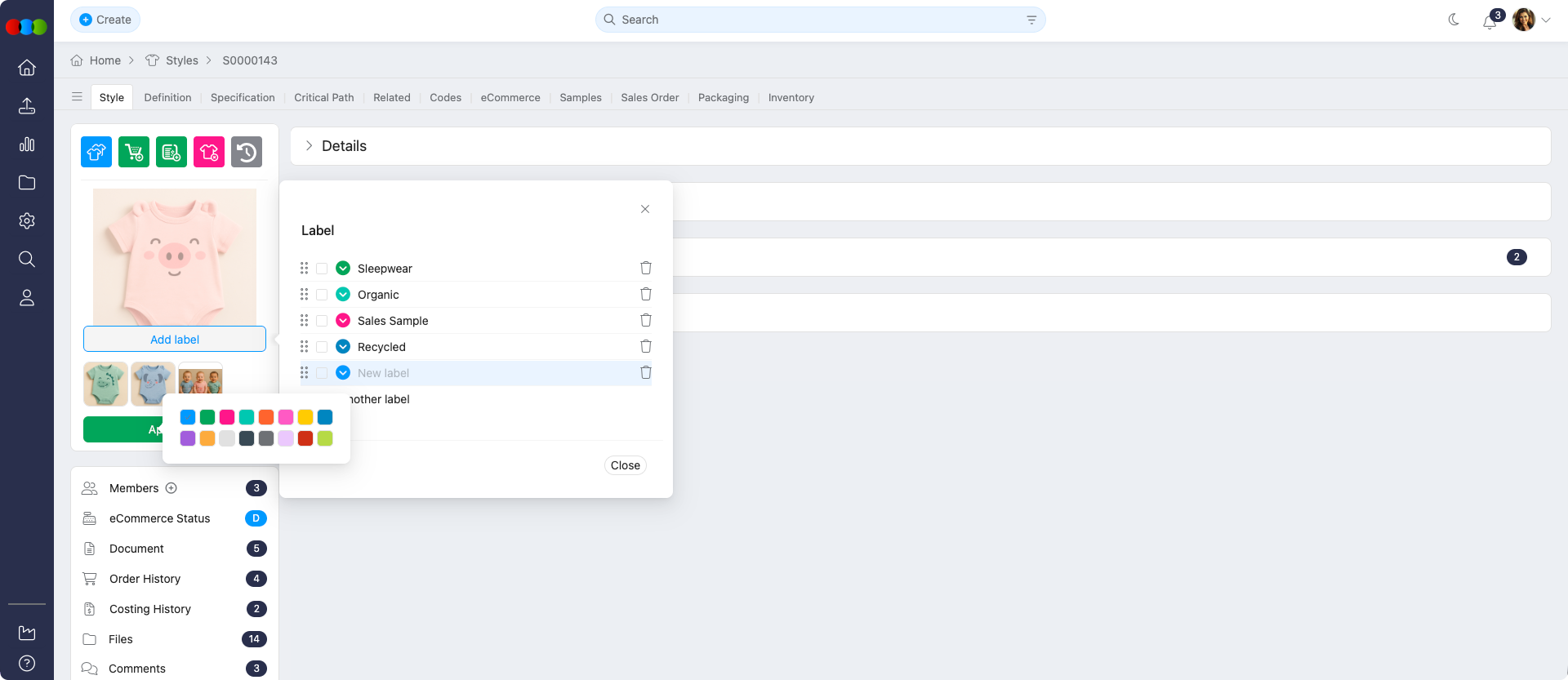Open search filter options icon
The width and height of the screenshot is (1568, 680).
(x=1031, y=20)
